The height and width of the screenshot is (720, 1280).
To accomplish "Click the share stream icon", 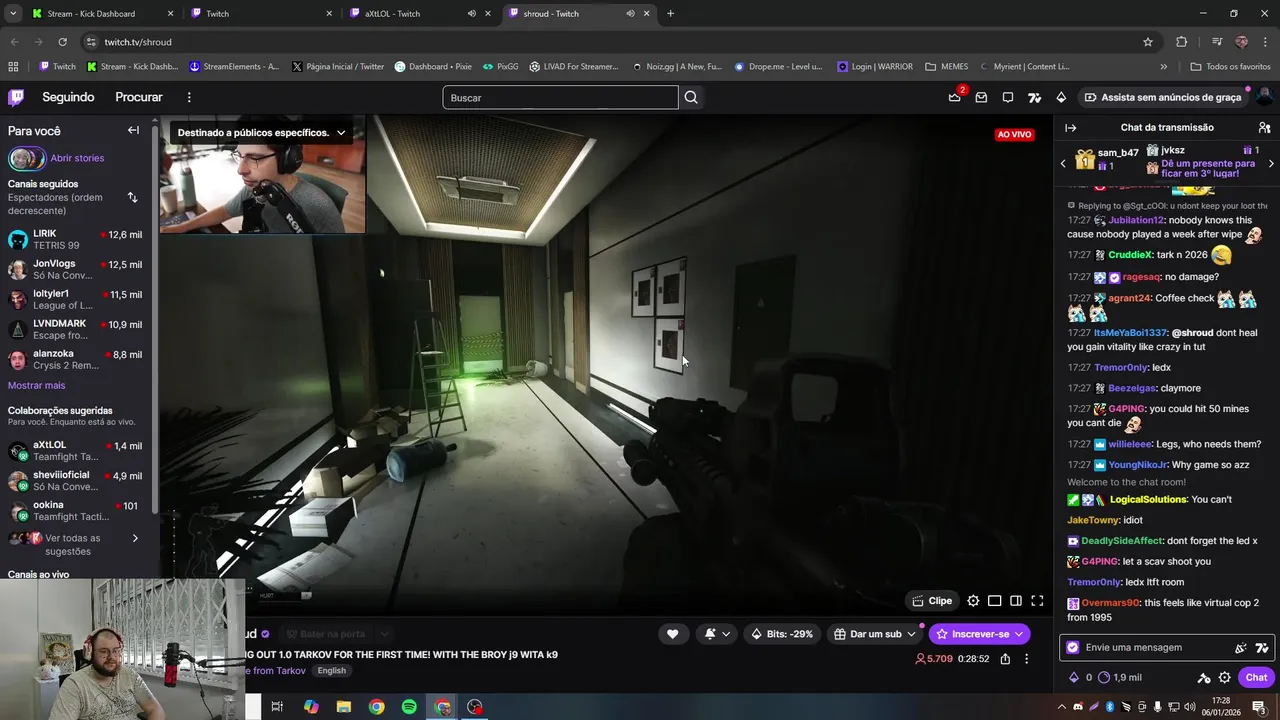I will [x=1005, y=659].
